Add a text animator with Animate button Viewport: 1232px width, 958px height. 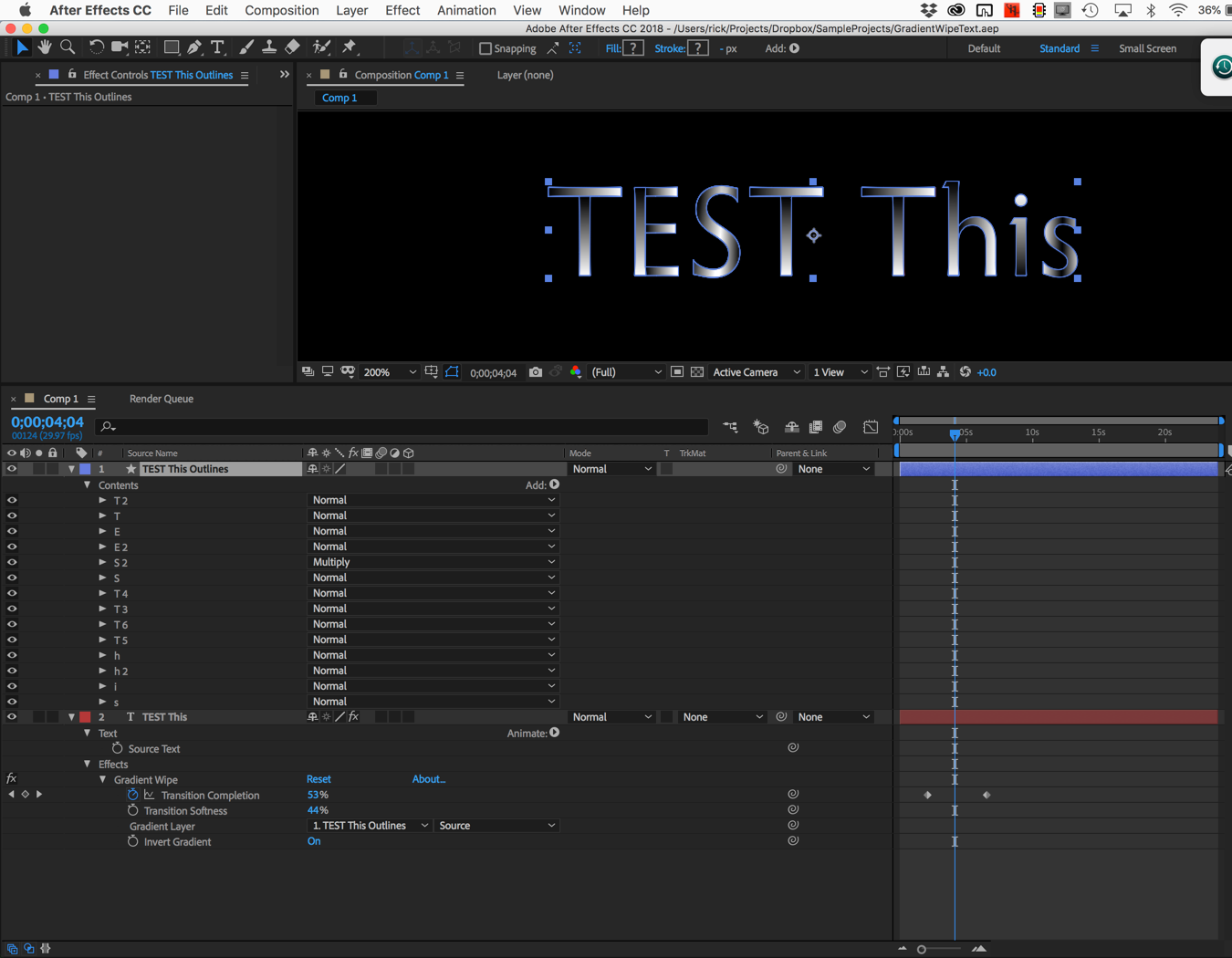coord(554,733)
